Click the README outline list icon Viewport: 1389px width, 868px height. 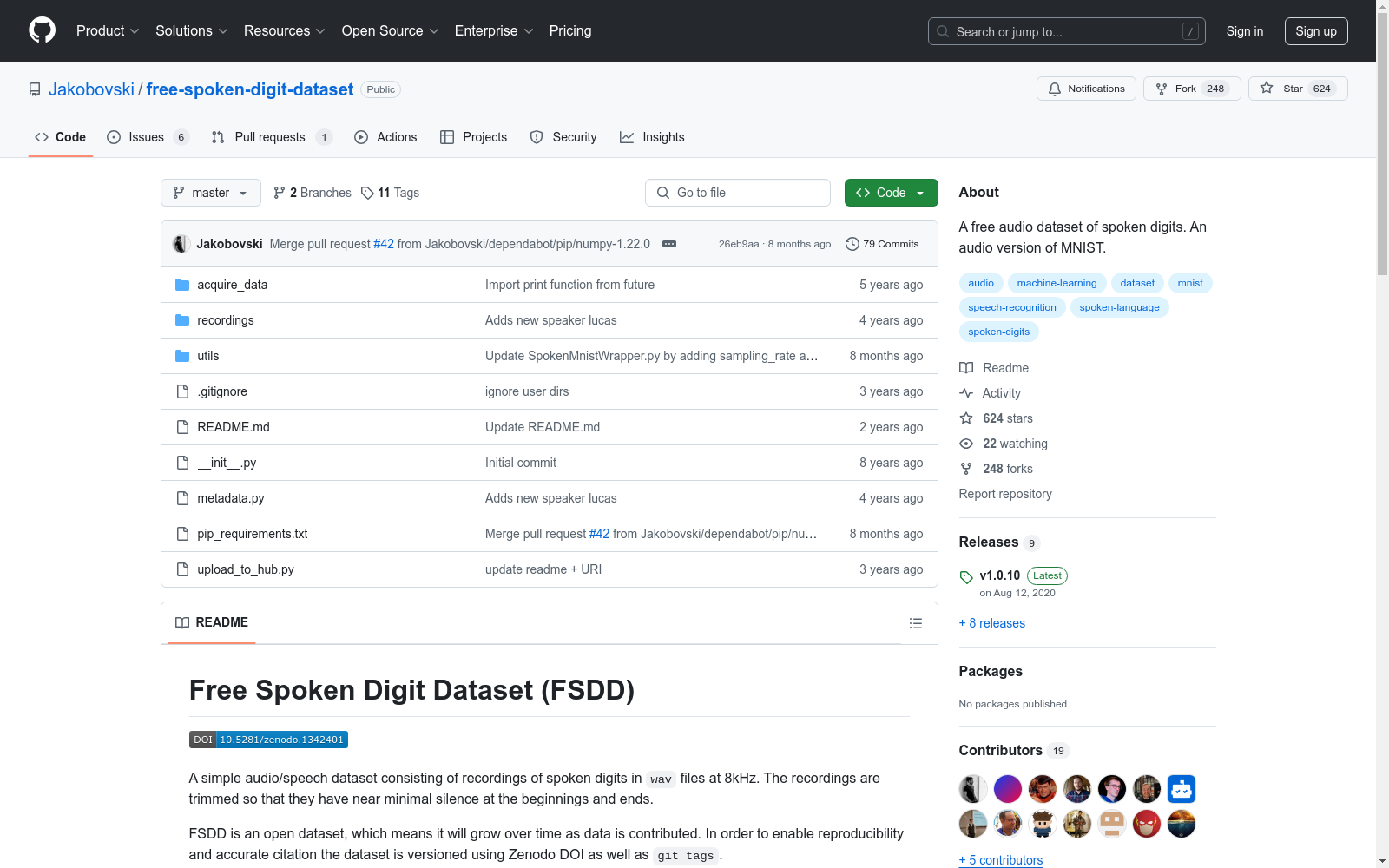[x=915, y=623]
